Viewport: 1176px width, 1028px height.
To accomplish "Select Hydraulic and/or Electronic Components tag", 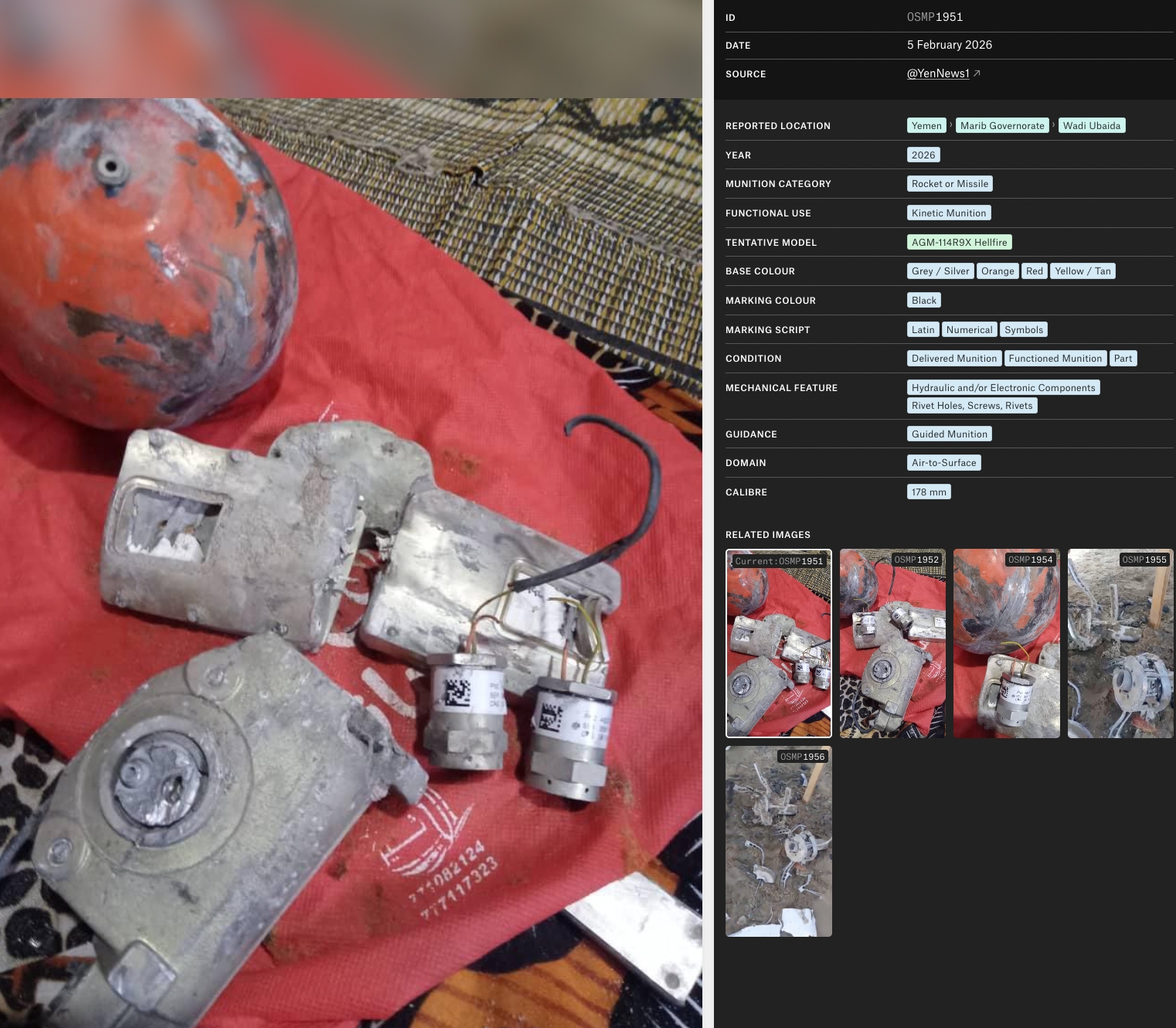I will pyautogui.click(x=1003, y=388).
